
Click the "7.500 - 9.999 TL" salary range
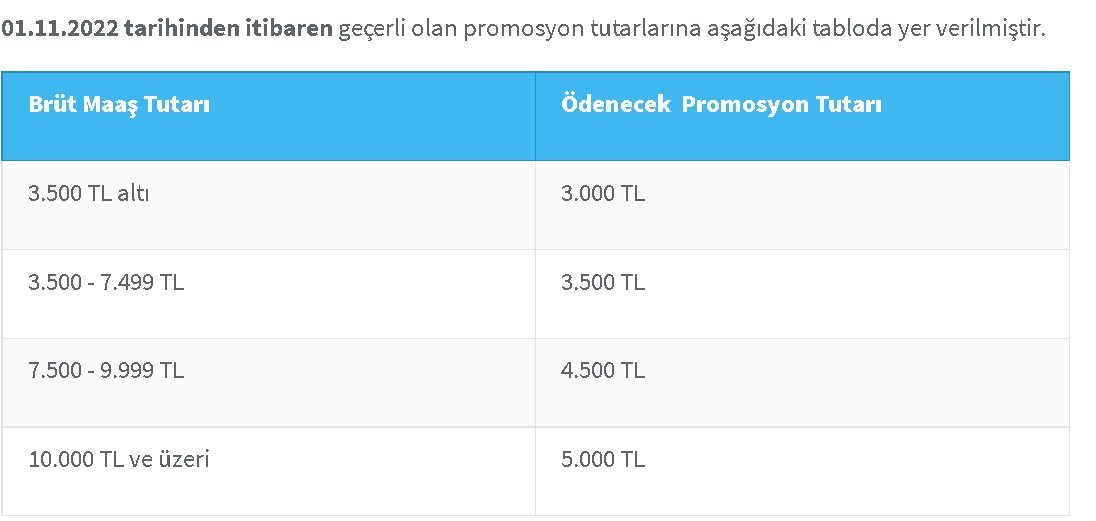click(x=106, y=370)
